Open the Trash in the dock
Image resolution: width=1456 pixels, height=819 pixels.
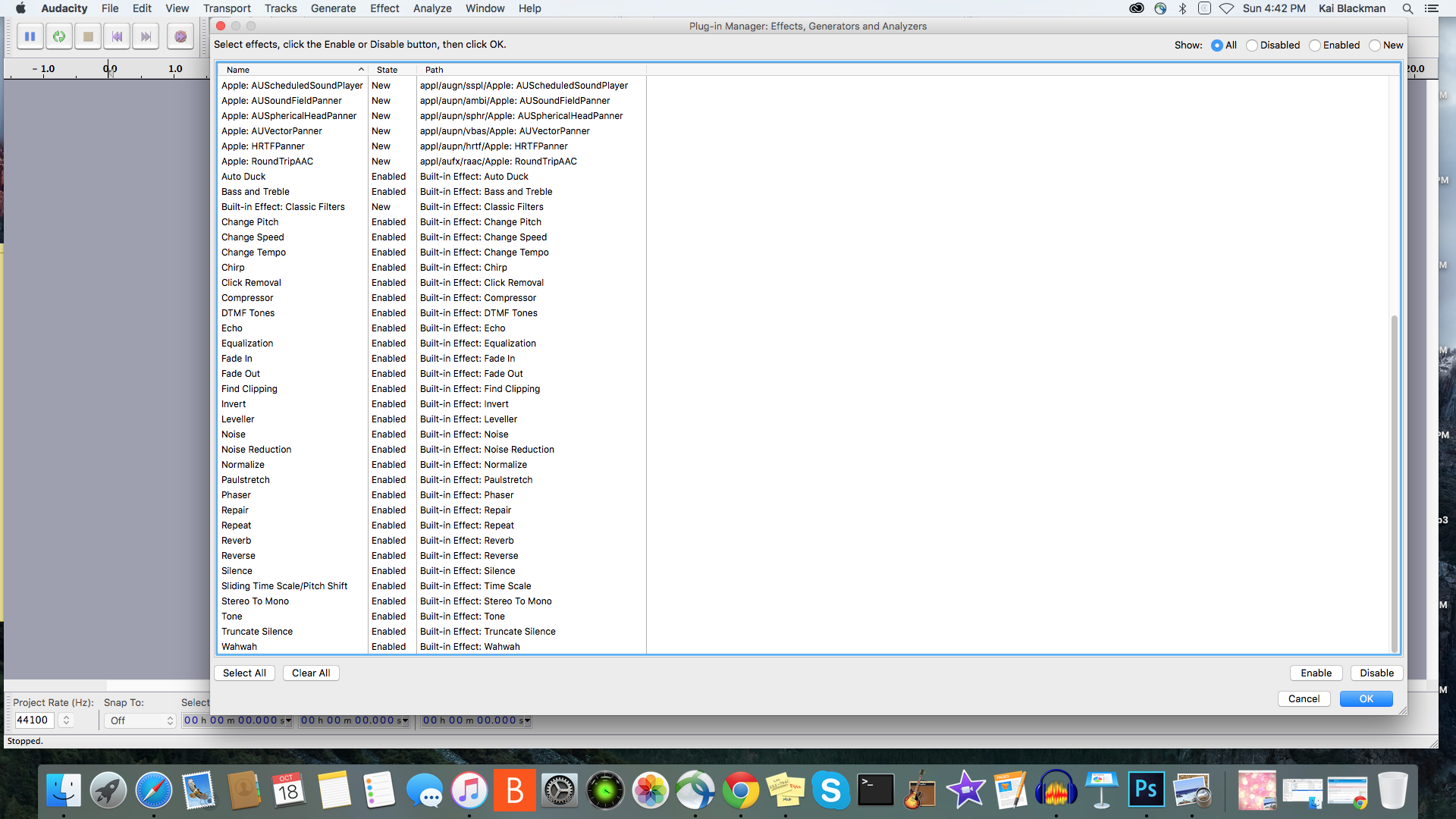pos(1392,790)
